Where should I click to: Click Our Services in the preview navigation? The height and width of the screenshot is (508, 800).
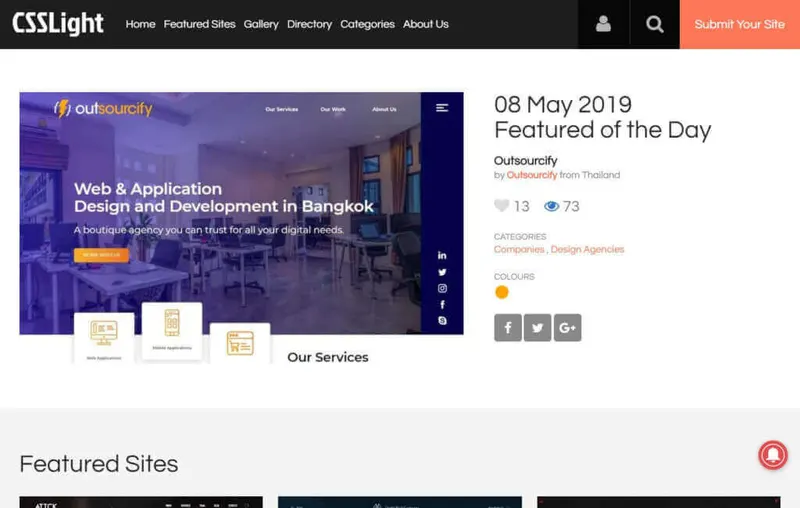click(x=282, y=109)
